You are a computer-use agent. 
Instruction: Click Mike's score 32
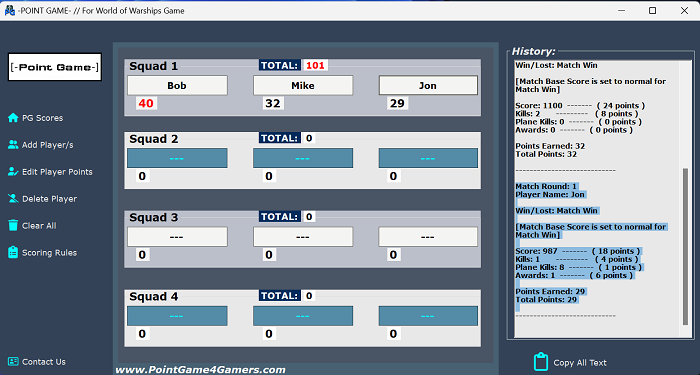coord(273,103)
